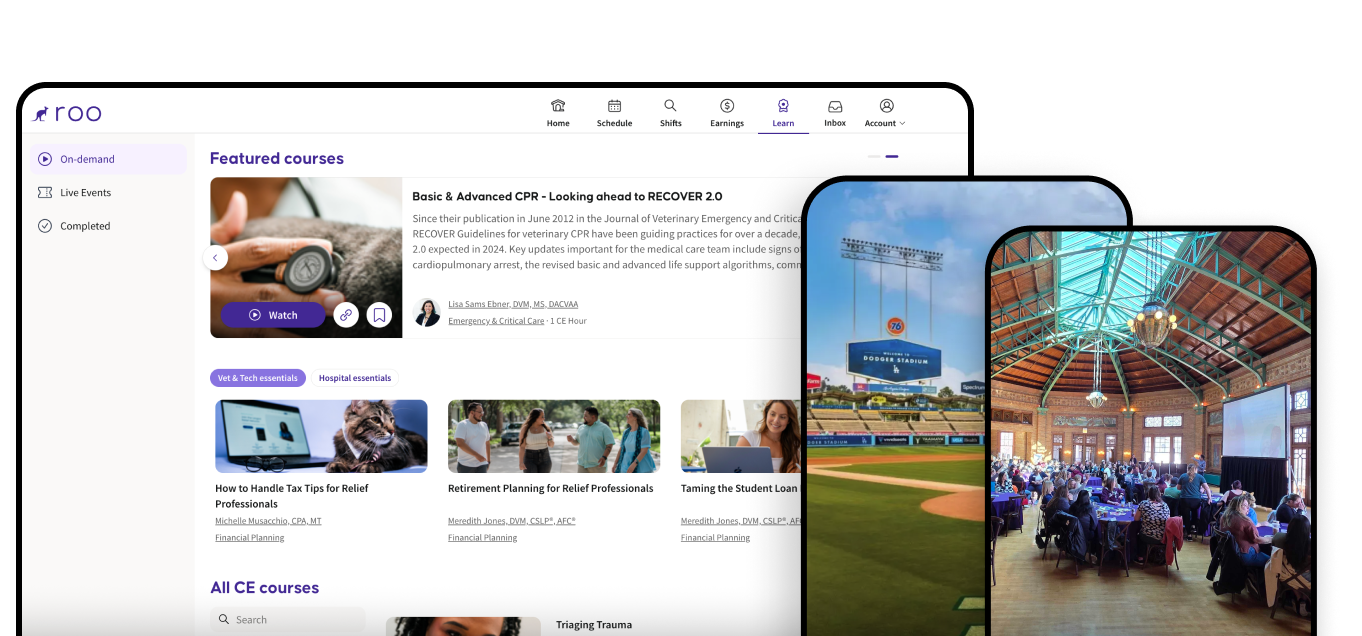Select the Vet & Tech essentials tab
This screenshot has height=636, width=1362.
pyautogui.click(x=258, y=378)
